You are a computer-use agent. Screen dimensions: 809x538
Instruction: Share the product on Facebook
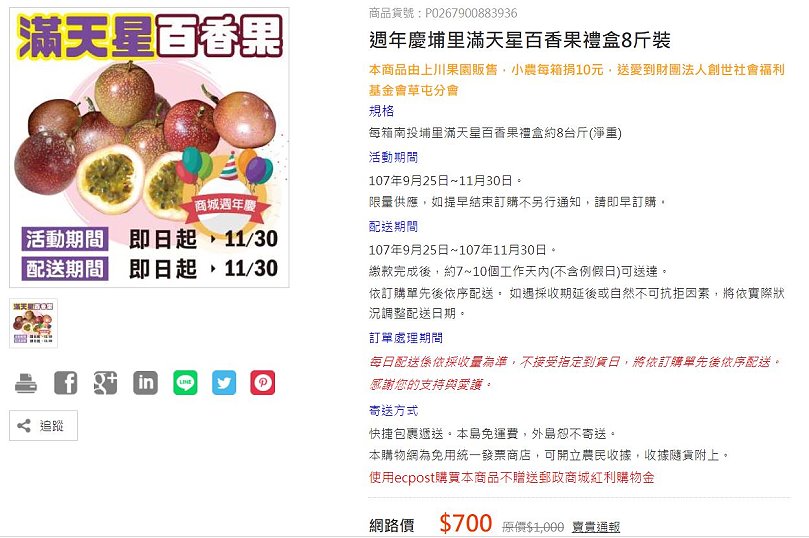(x=66, y=383)
